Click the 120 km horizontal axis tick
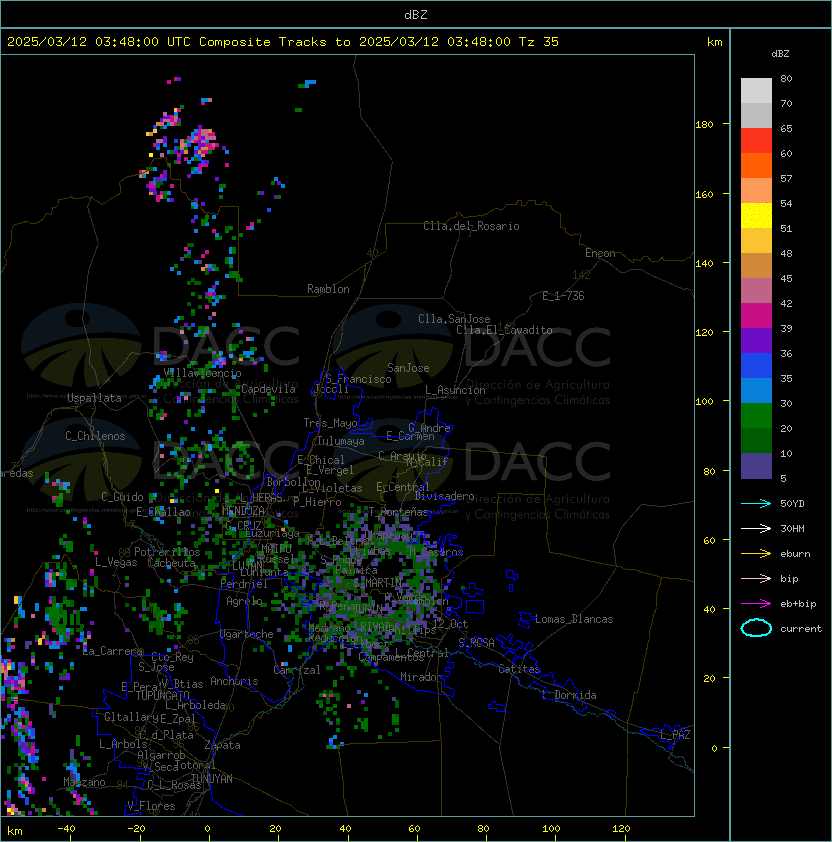The height and width of the screenshot is (842, 832). [621, 829]
